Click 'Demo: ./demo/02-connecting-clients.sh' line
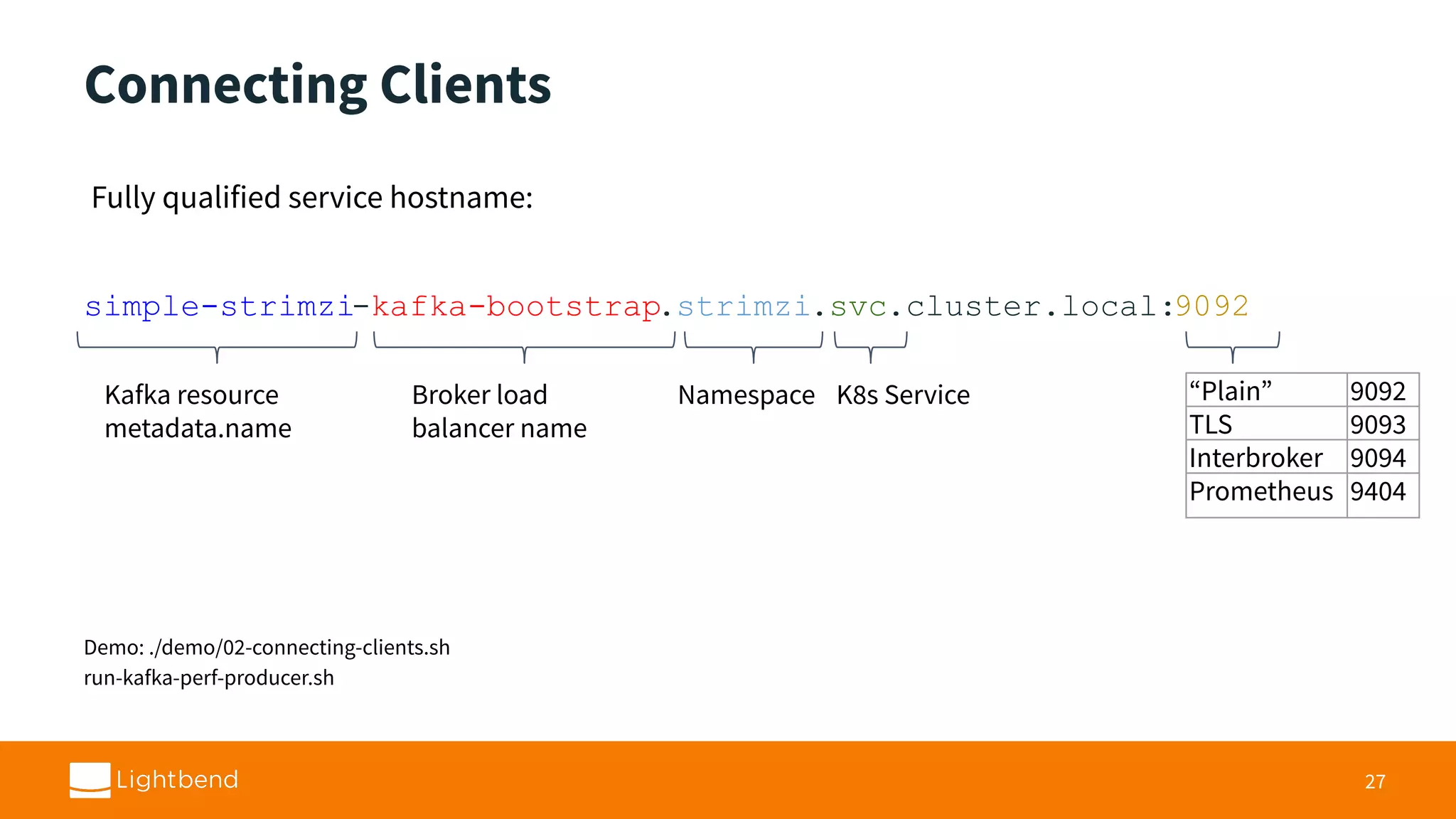 click(x=267, y=648)
